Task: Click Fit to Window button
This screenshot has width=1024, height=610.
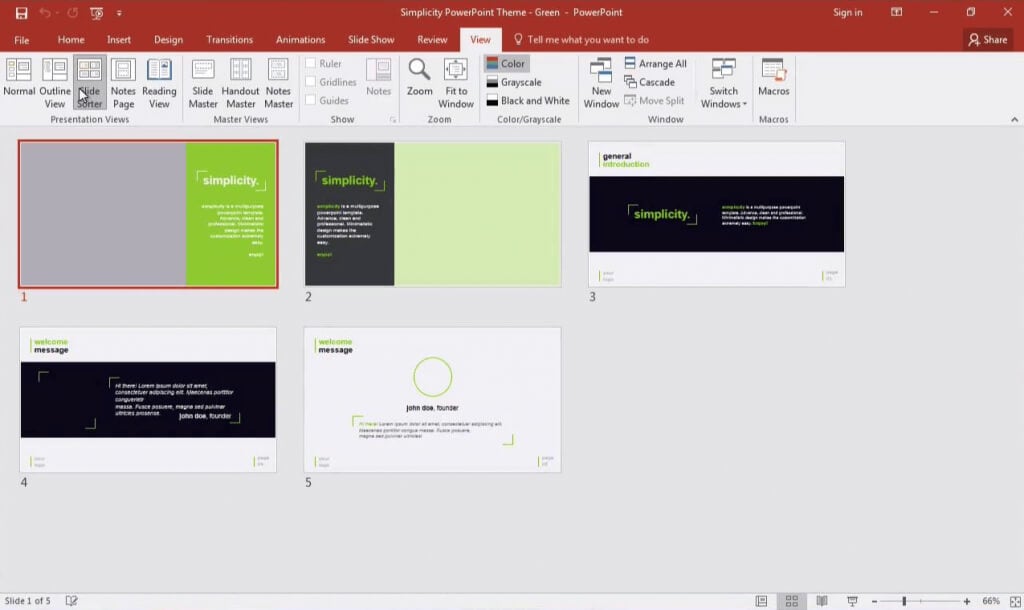Action: click(x=456, y=80)
